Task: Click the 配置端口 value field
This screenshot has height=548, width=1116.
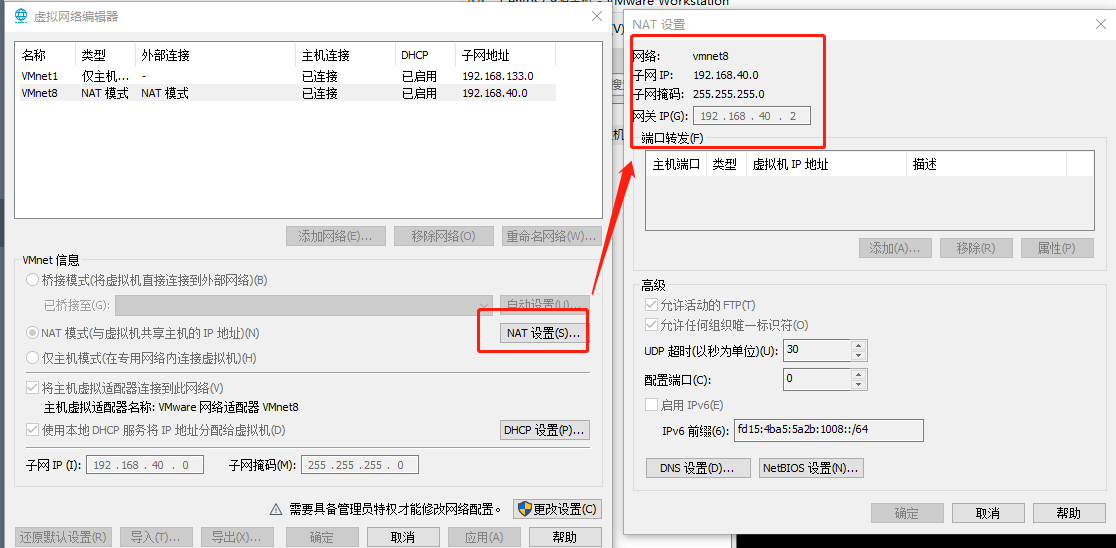Action: point(816,379)
